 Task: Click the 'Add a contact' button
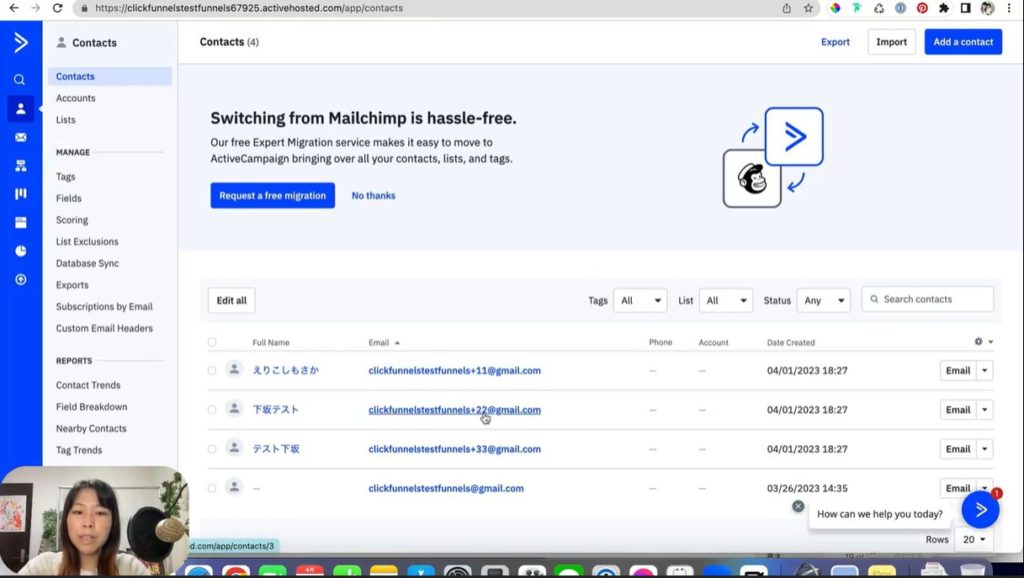pyautogui.click(x=962, y=42)
